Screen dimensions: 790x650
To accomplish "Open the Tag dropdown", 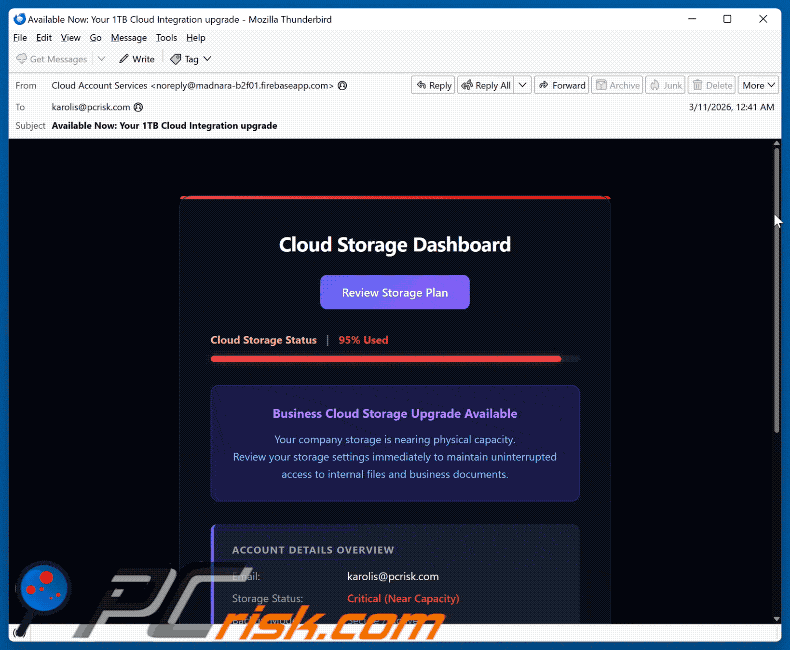I will 190,59.
